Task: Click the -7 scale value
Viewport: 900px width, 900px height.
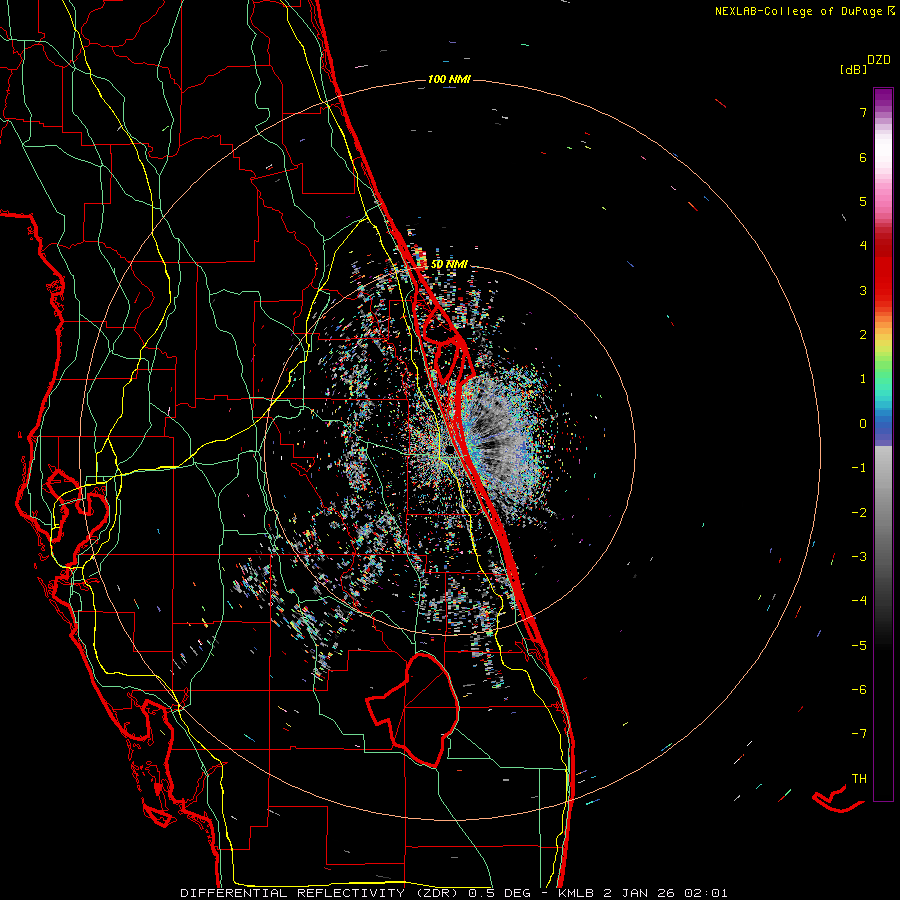Action: [859, 734]
